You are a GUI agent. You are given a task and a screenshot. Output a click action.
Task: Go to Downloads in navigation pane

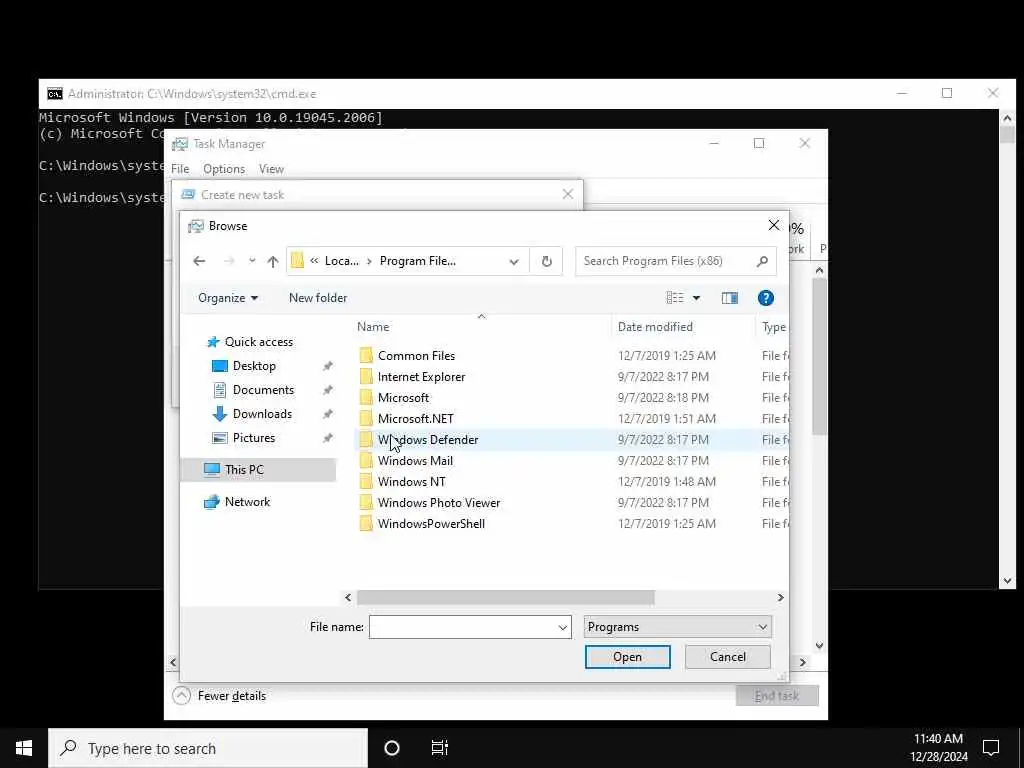[262, 414]
